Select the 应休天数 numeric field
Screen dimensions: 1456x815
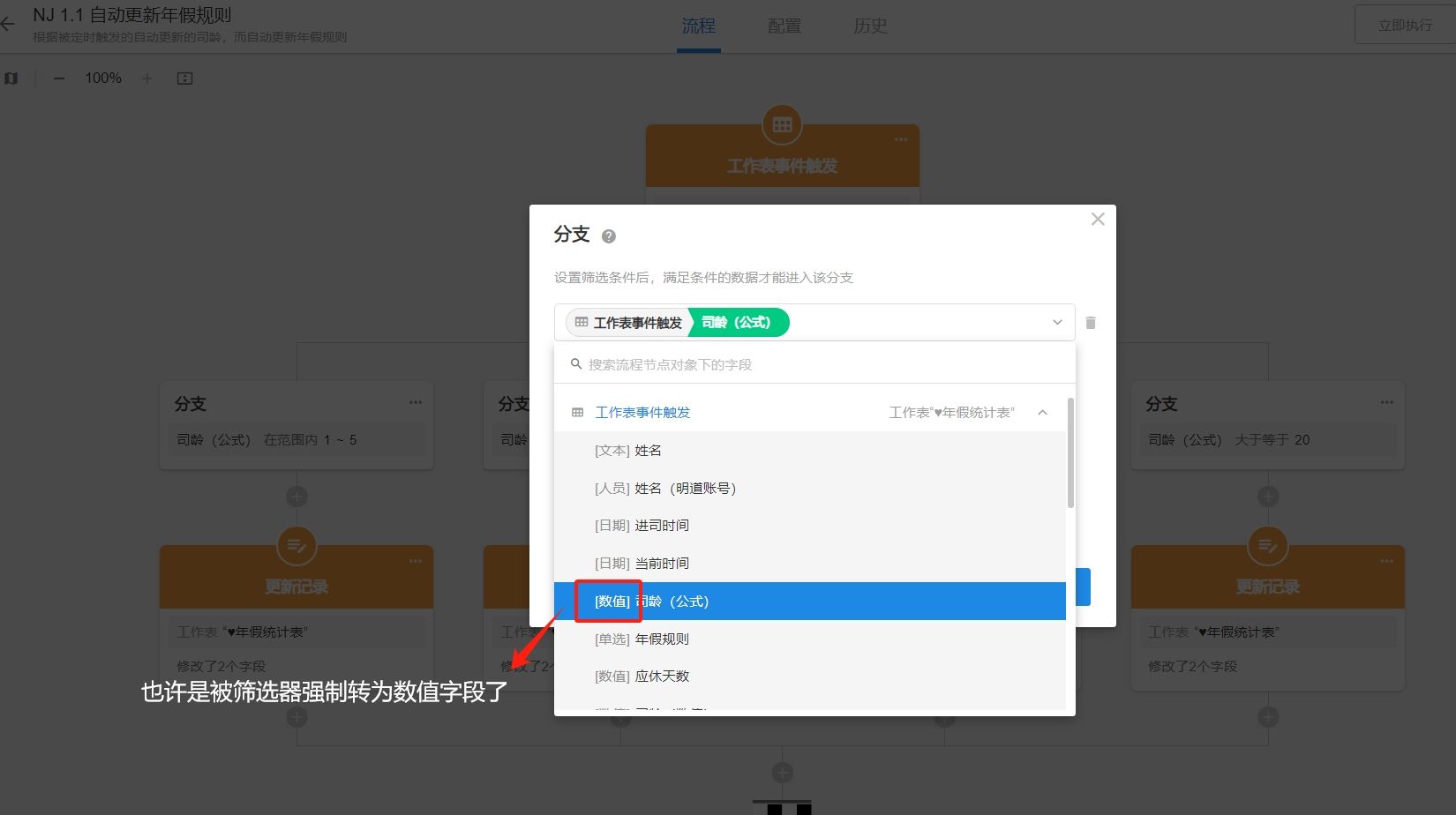(662, 677)
